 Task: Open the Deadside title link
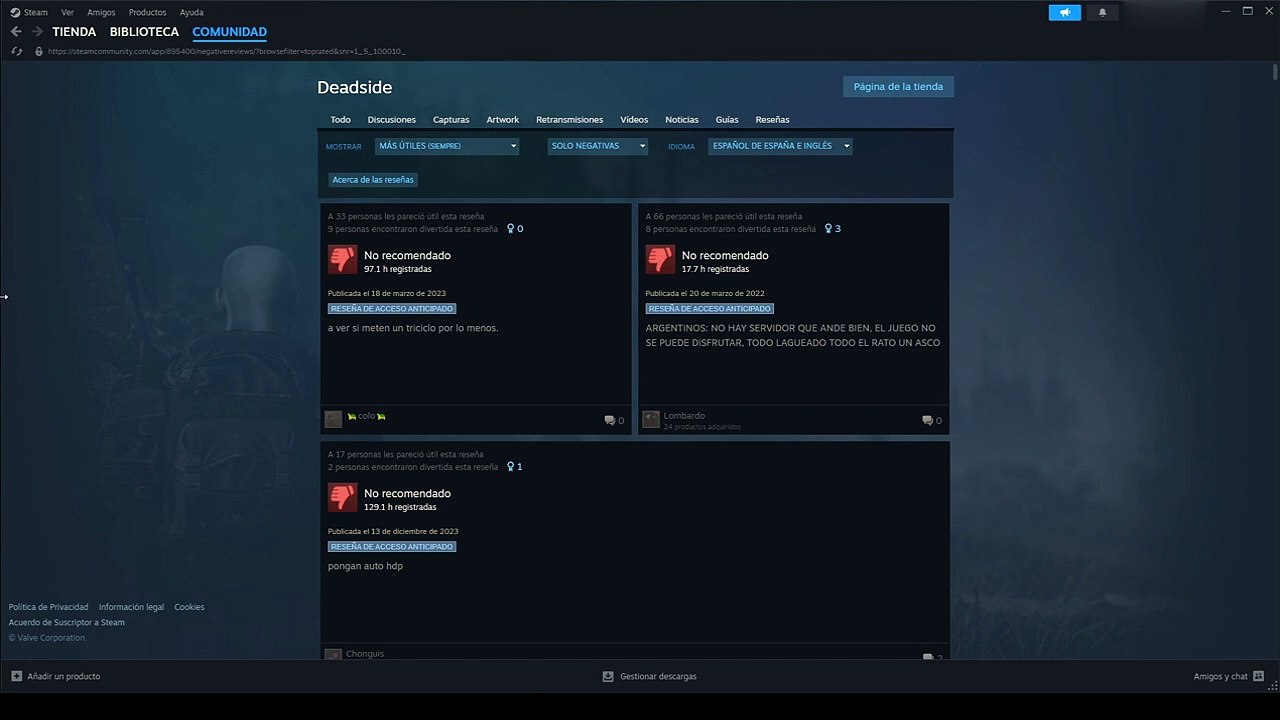pyautogui.click(x=354, y=87)
